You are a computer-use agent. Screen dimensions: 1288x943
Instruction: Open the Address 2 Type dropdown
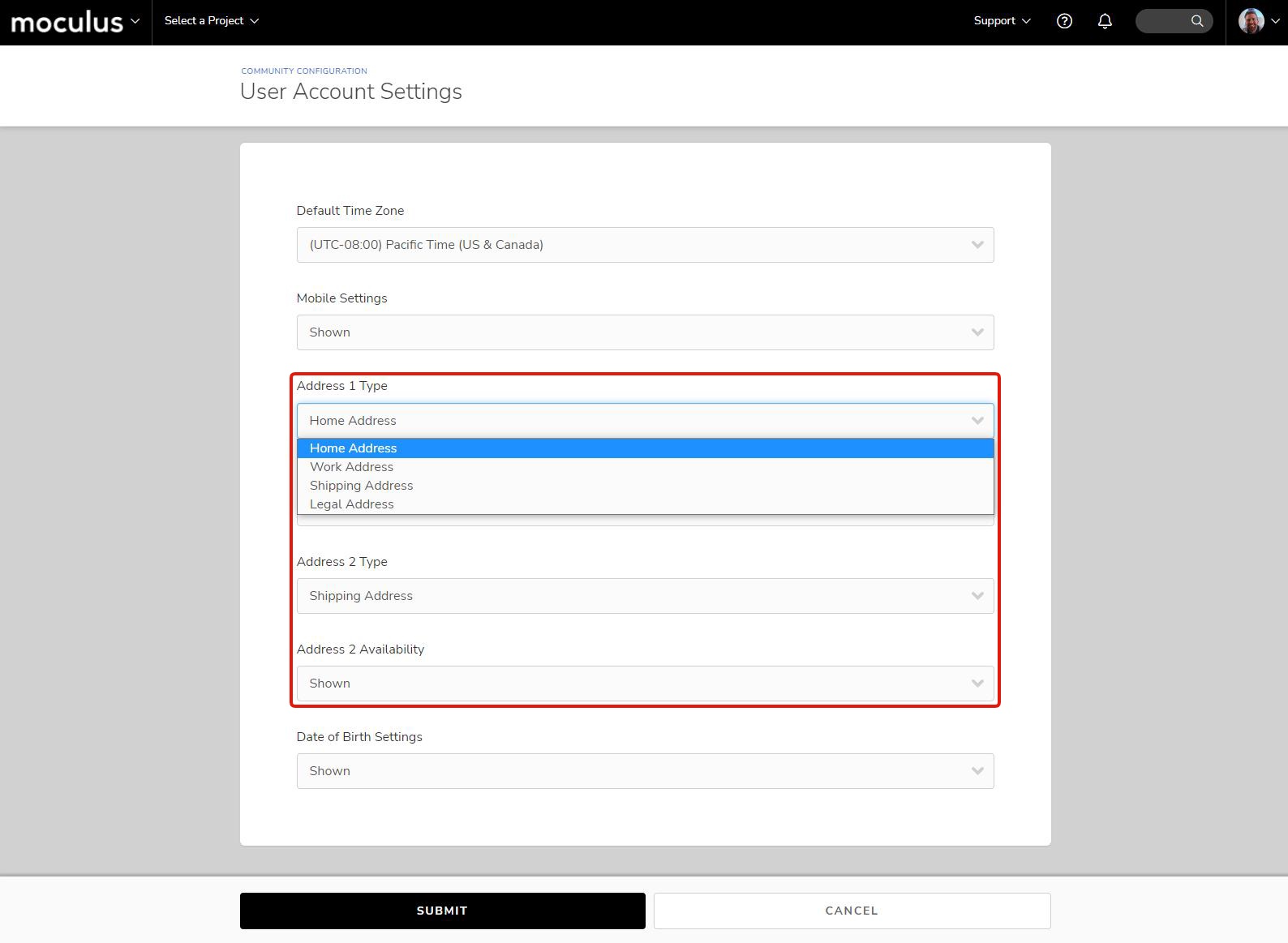(645, 596)
